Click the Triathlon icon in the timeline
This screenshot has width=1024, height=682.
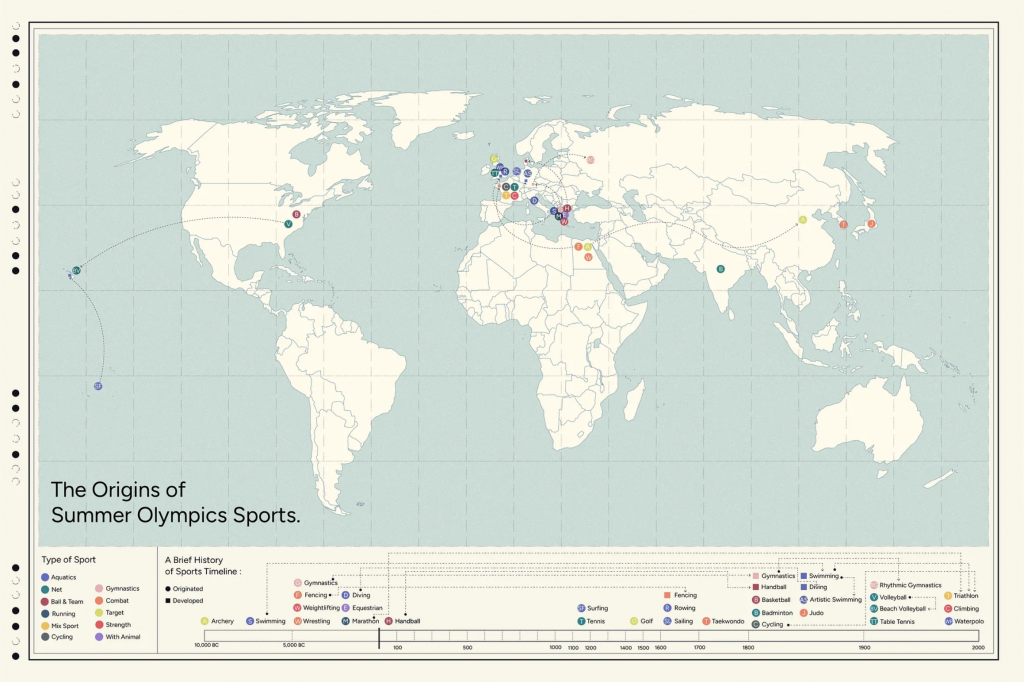pyautogui.click(x=948, y=596)
